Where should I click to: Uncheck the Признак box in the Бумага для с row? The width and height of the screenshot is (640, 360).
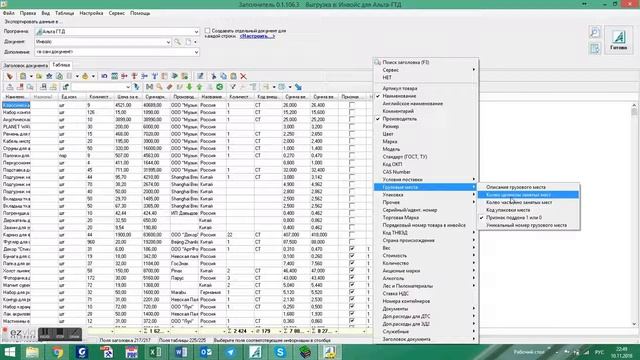tap(352, 256)
